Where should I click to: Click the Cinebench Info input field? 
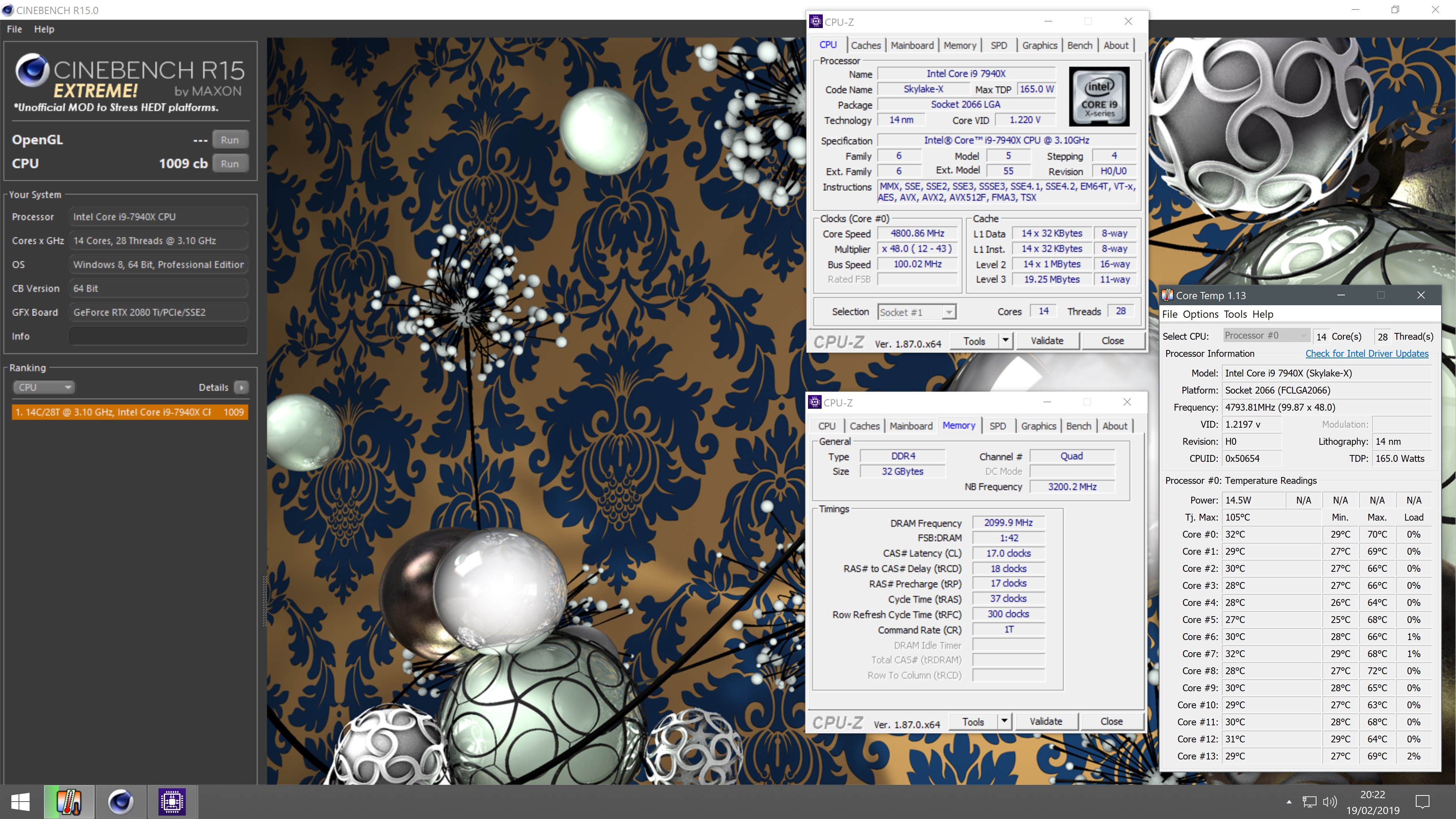pyautogui.click(x=158, y=336)
